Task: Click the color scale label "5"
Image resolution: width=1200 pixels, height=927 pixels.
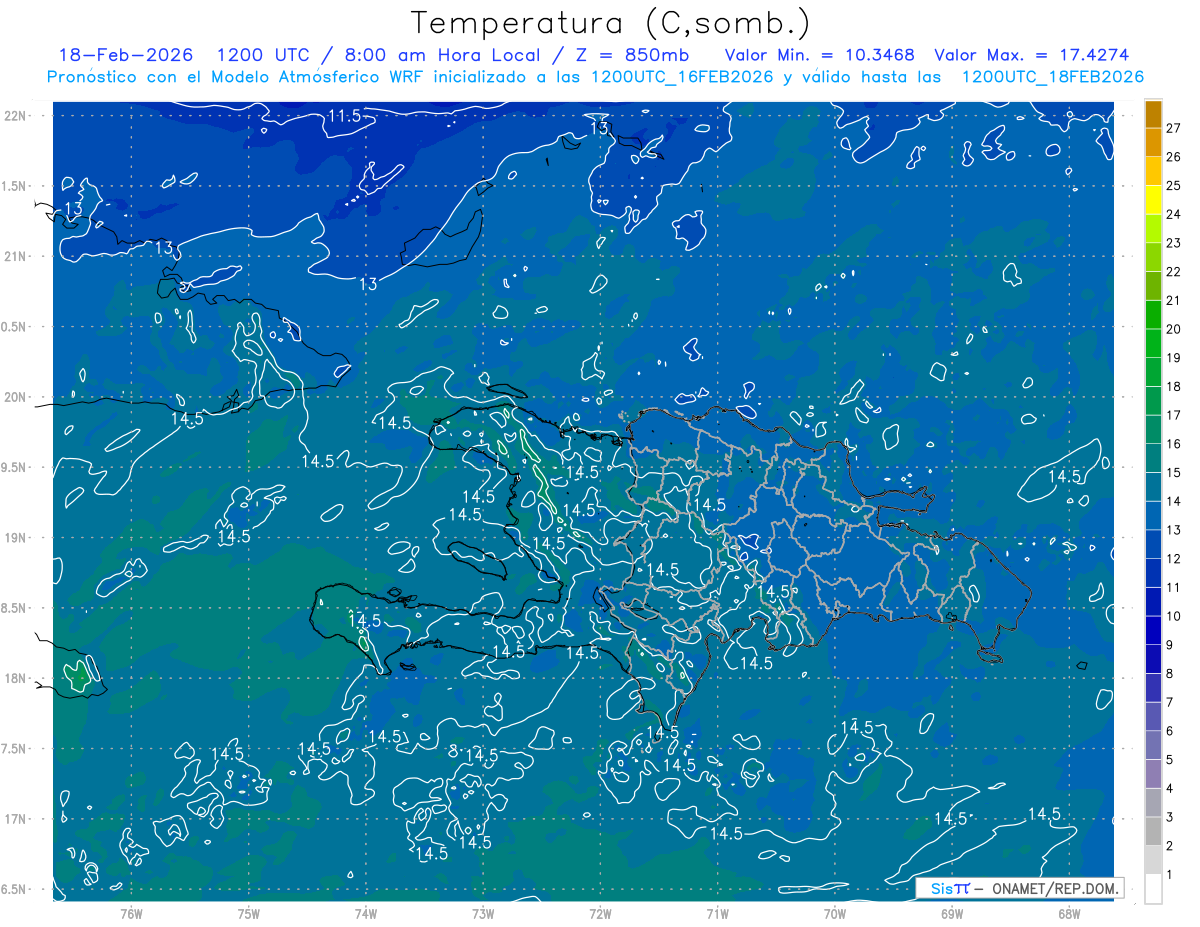Action: 1170,760
